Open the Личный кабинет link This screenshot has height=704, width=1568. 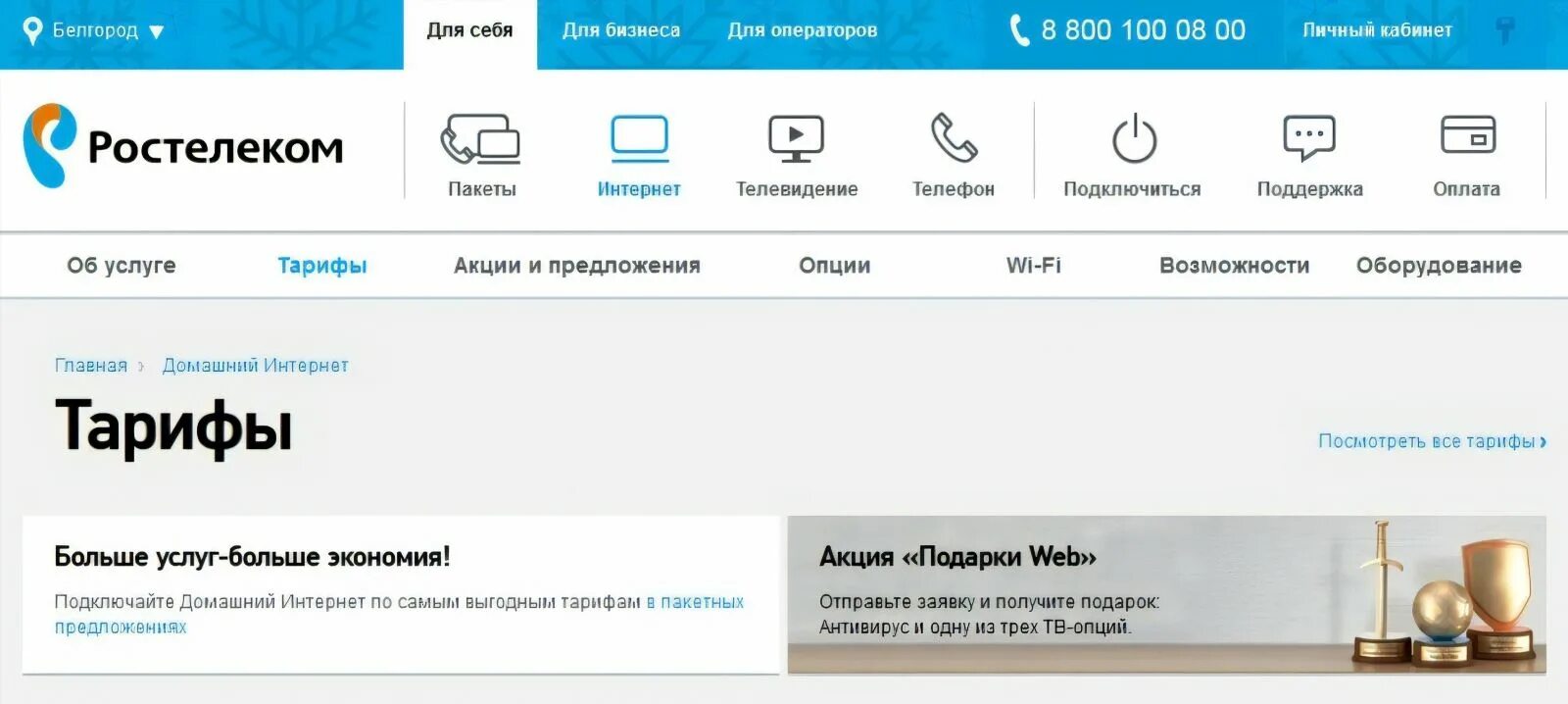point(1377,30)
